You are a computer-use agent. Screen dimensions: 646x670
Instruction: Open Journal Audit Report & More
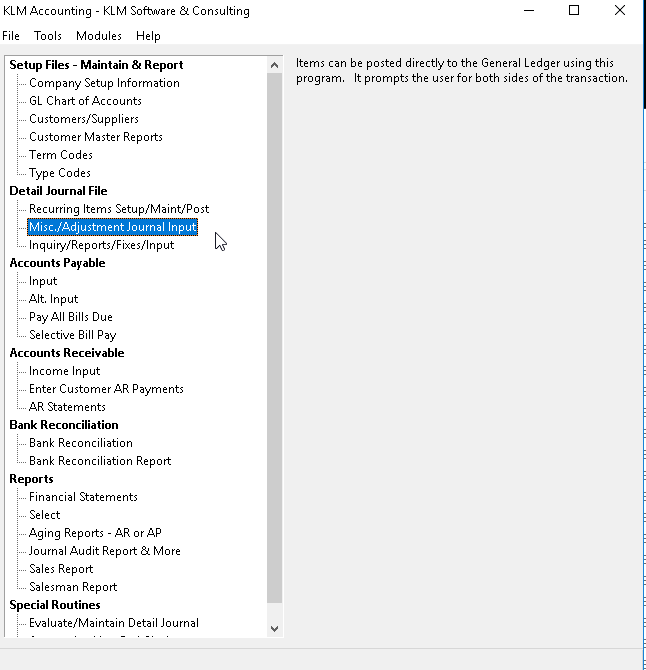click(105, 551)
